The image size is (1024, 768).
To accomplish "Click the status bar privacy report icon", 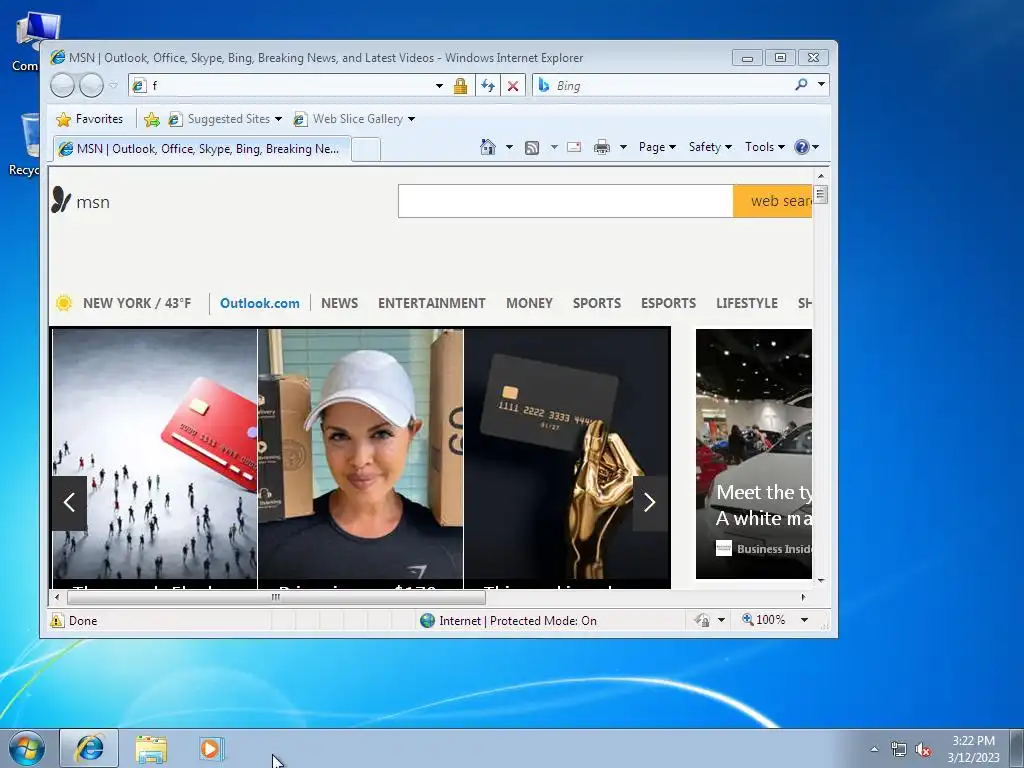I will [x=702, y=620].
